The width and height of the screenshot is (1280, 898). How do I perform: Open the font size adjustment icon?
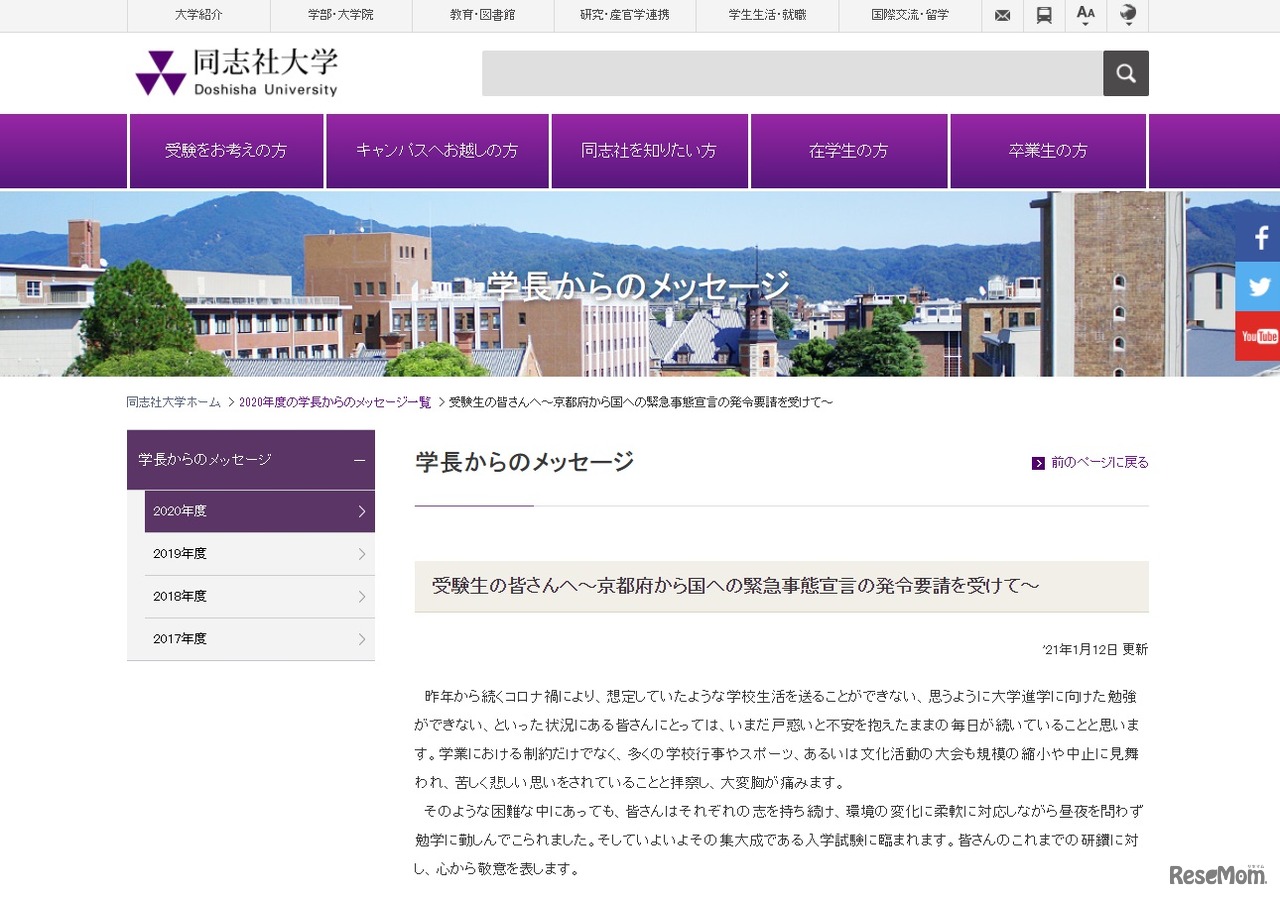1086,15
